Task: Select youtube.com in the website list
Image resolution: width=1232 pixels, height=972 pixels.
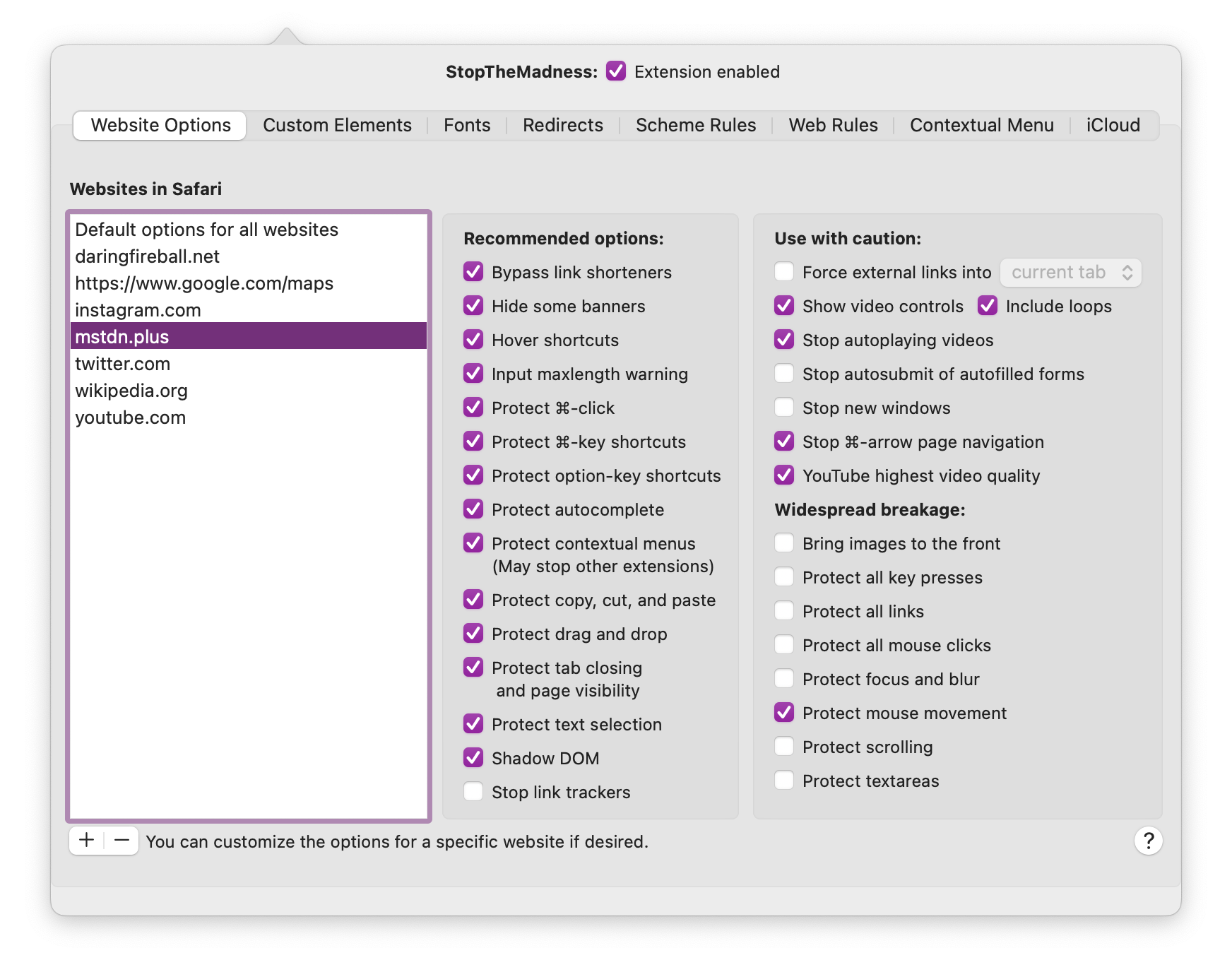Action: [131, 417]
